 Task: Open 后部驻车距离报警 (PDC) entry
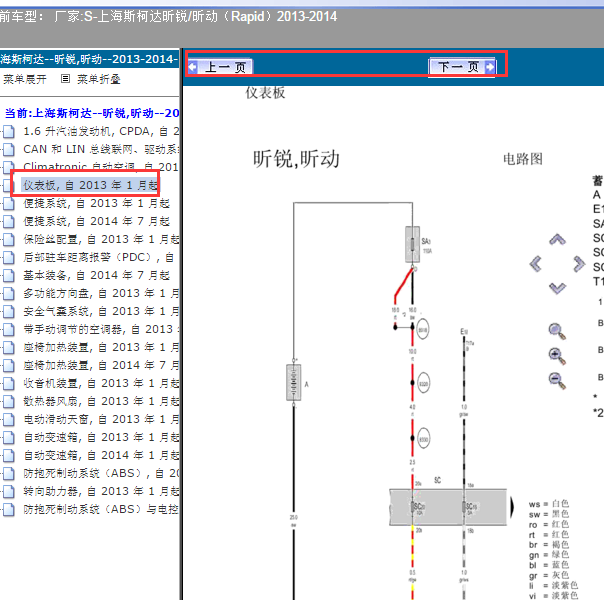[99, 257]
